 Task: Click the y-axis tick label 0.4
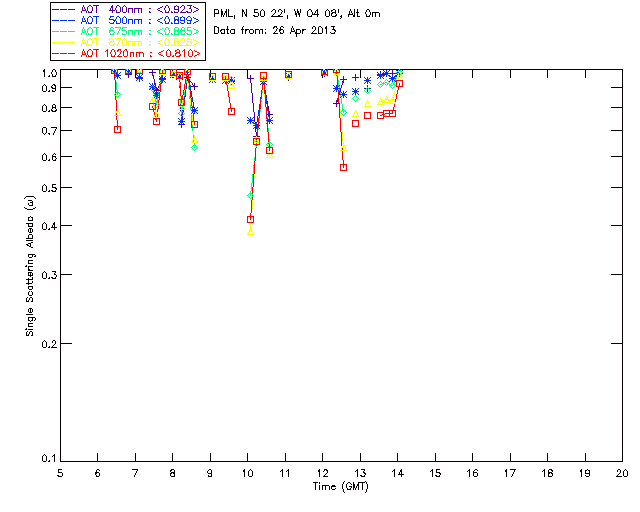pyautogui.click(x=49, y=226)
